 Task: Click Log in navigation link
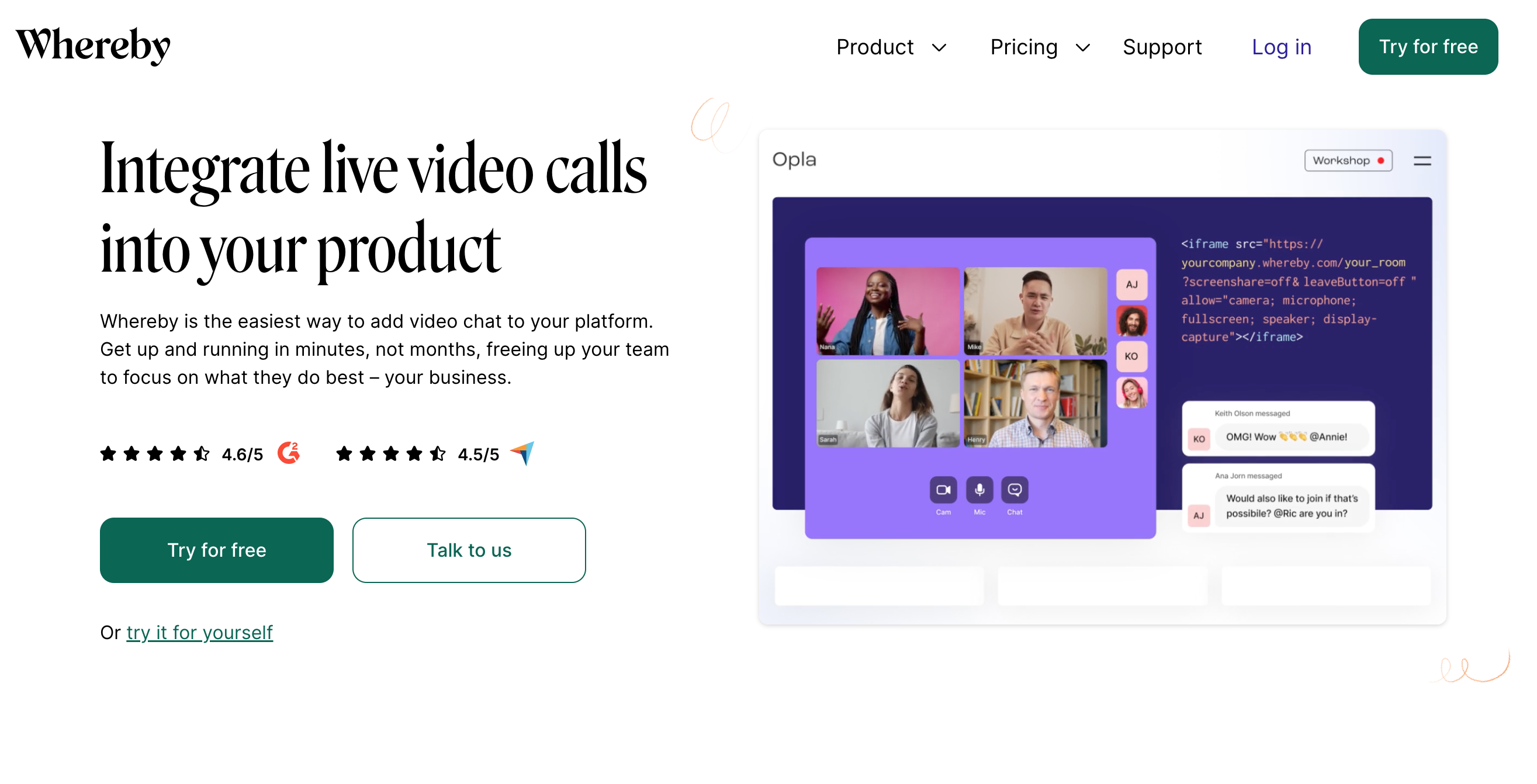point(1283,46)
